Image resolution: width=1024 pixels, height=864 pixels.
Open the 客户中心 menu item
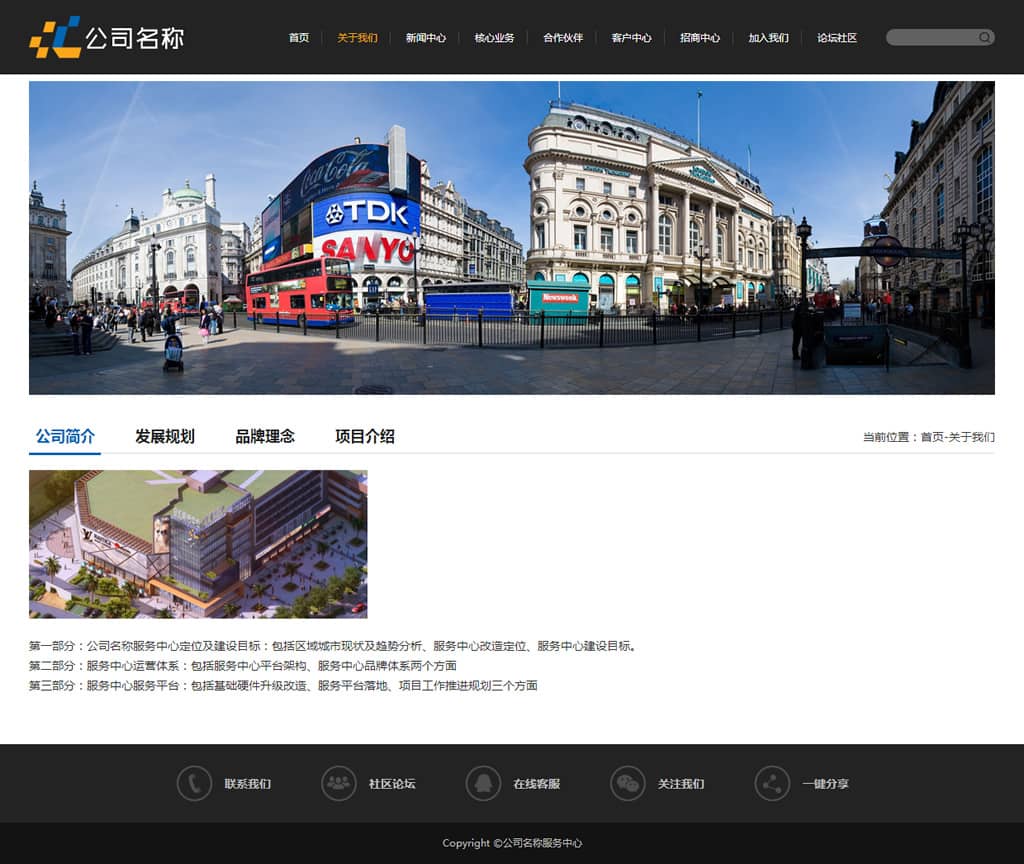(631, 38)
